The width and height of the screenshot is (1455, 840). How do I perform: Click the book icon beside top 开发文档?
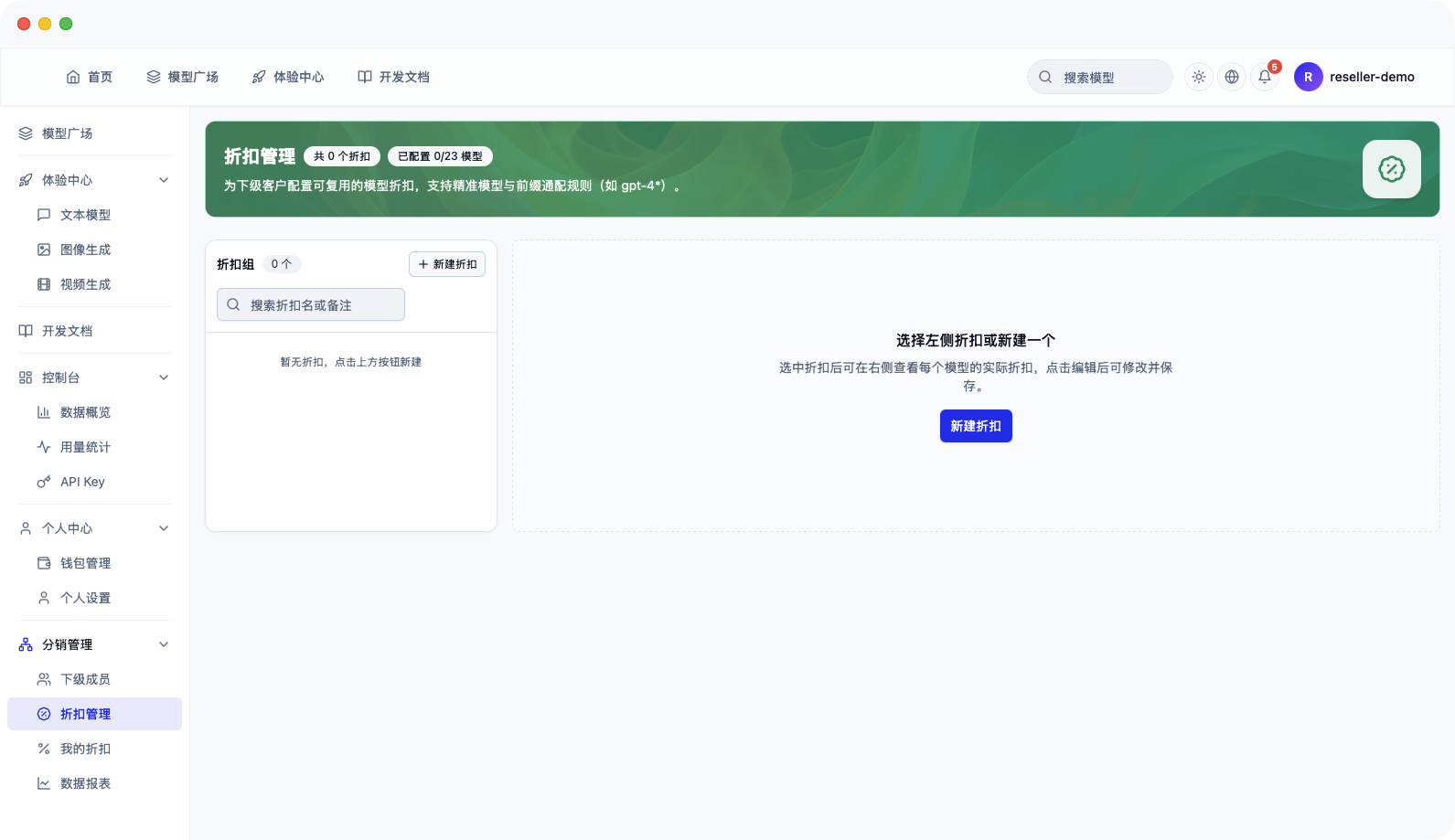(365, 77)
